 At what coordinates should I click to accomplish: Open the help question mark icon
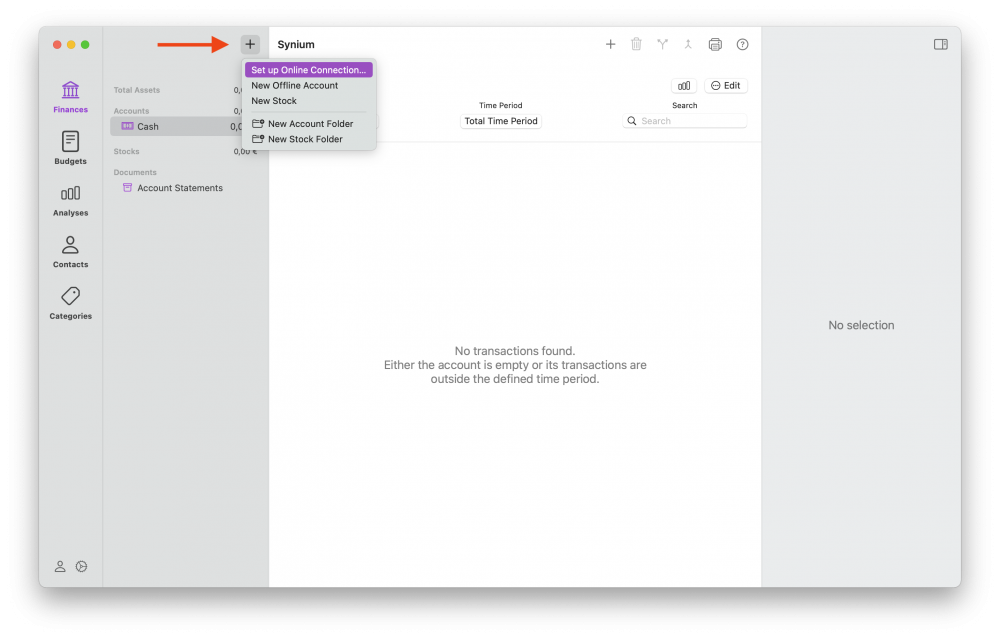[x=741, y=44]
